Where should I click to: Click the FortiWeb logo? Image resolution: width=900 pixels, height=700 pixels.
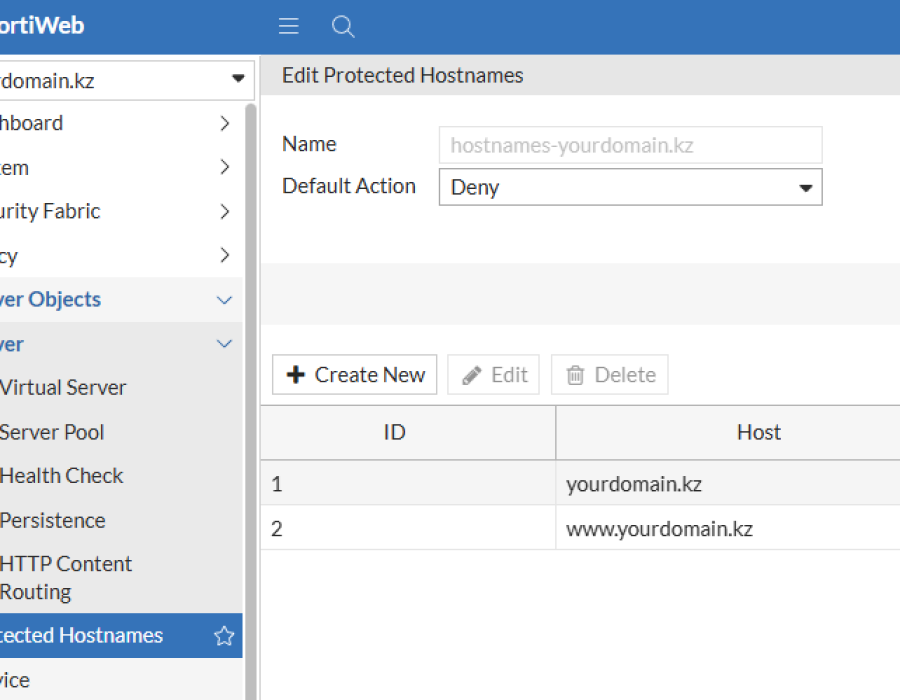click(x=41, y=26)
